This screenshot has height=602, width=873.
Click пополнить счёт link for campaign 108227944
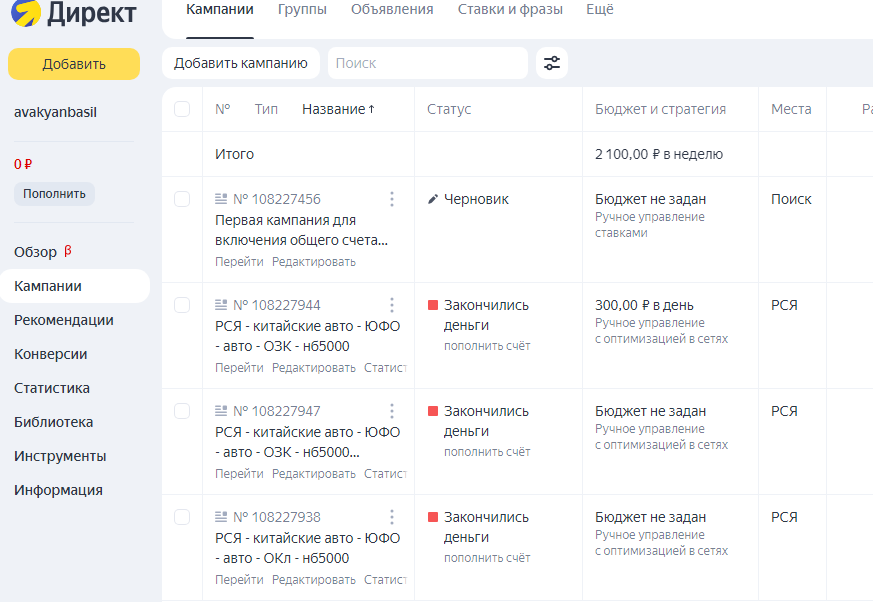pyautogui.click(x=487, y=346)
